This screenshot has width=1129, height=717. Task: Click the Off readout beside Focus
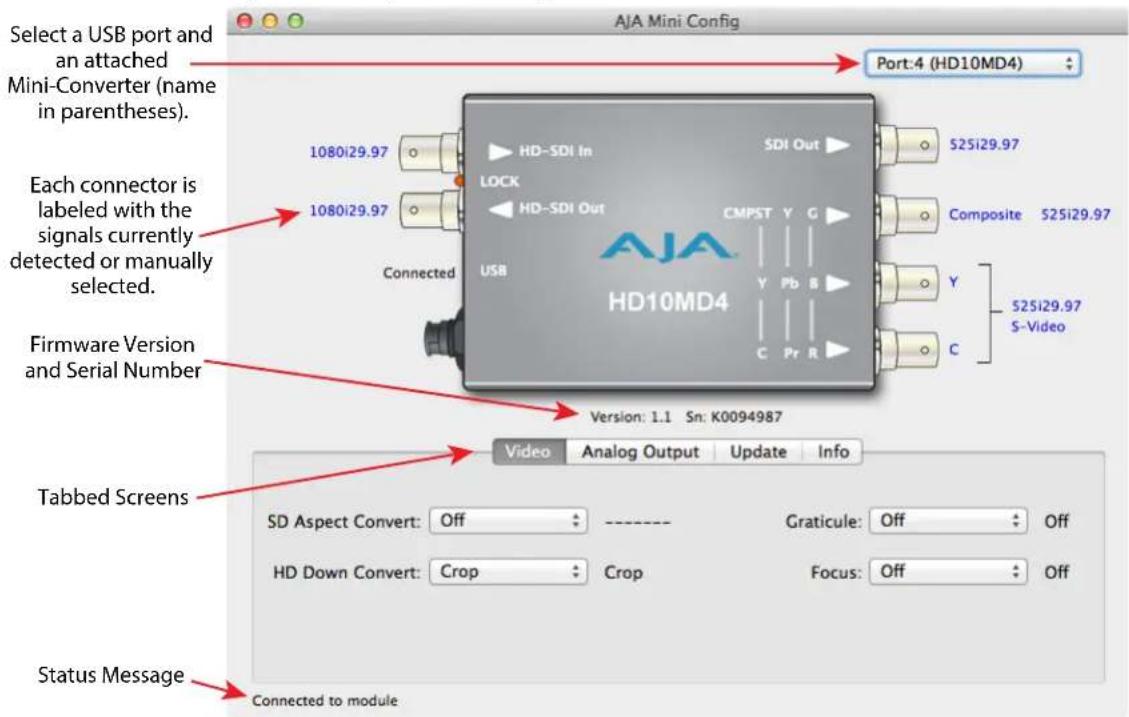(1056, 572)
